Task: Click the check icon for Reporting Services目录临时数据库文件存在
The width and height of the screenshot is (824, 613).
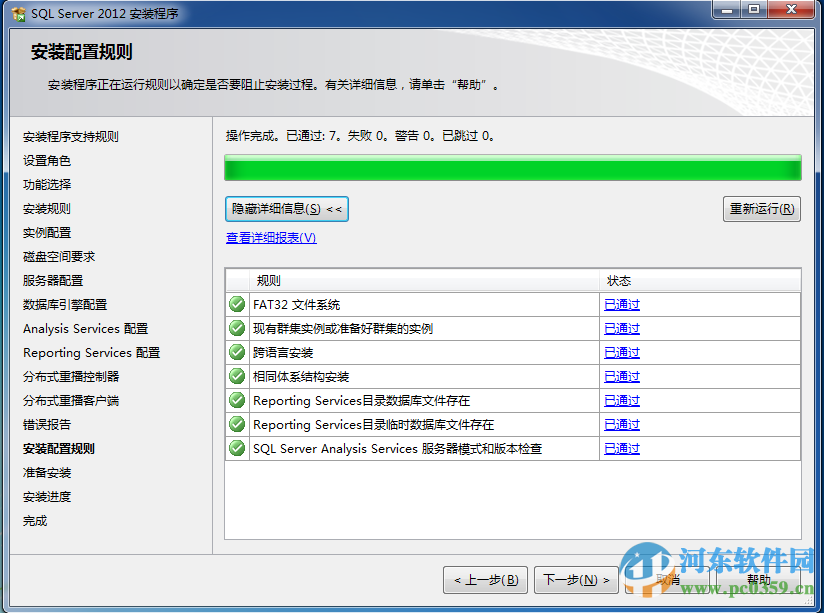Action: coord(237,424)
